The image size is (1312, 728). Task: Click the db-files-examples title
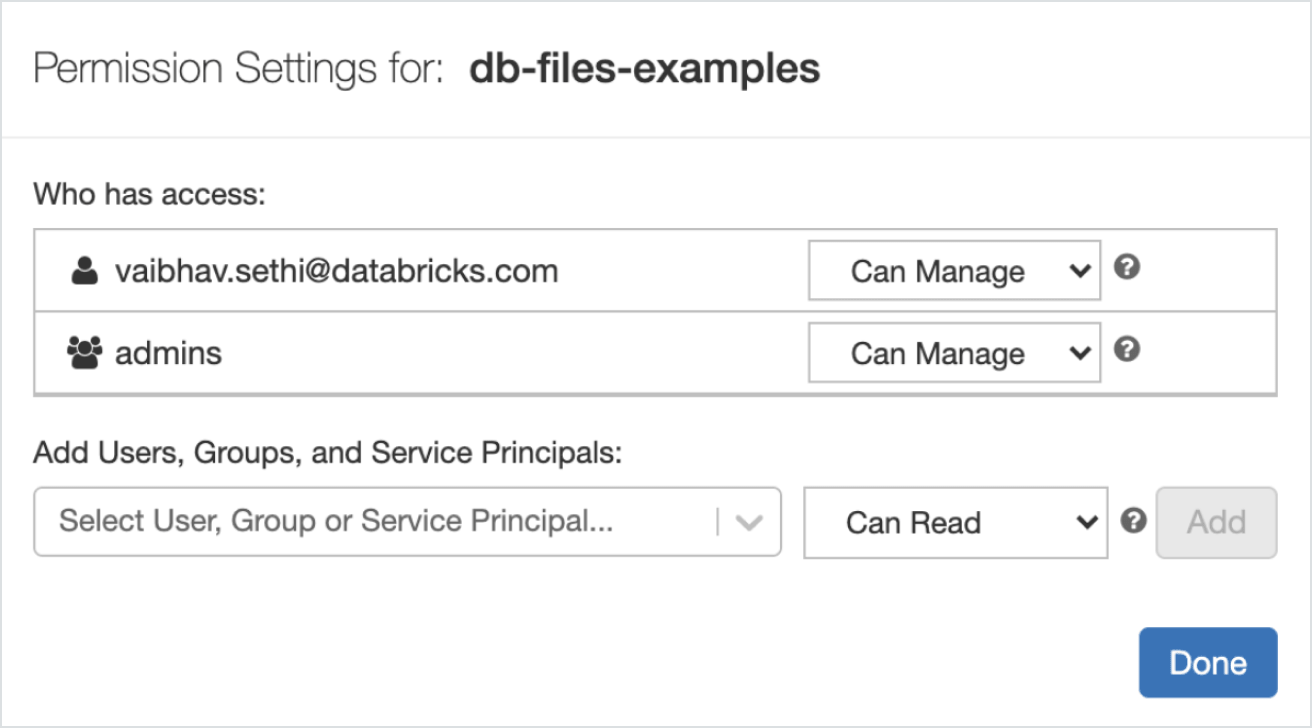(x=644, y=68)
